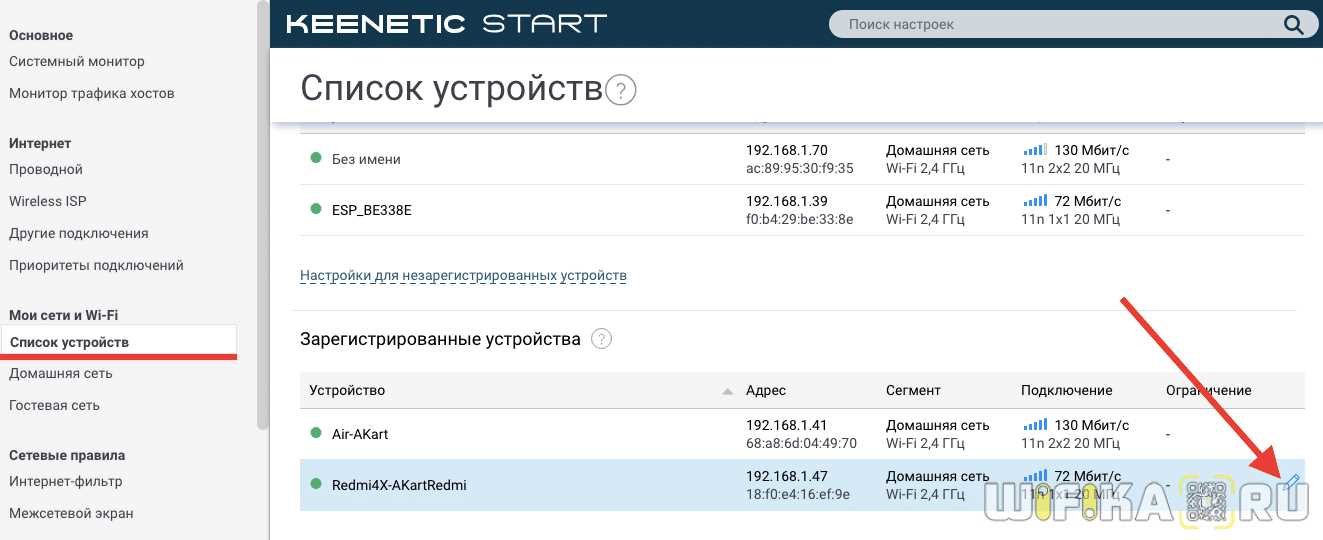Screen dimensions: 1323x540
Task: Select the Без имени device row
Action: click(802, 159)
